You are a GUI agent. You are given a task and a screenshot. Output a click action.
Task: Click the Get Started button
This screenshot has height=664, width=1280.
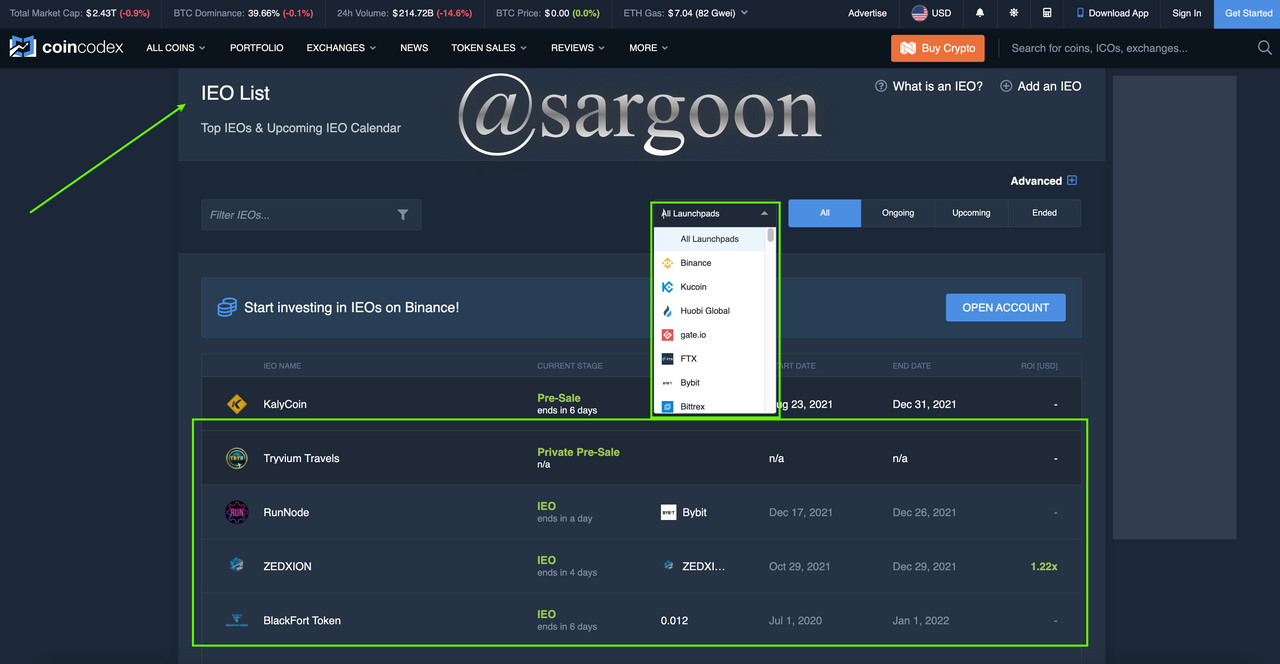coord(1249,13)
